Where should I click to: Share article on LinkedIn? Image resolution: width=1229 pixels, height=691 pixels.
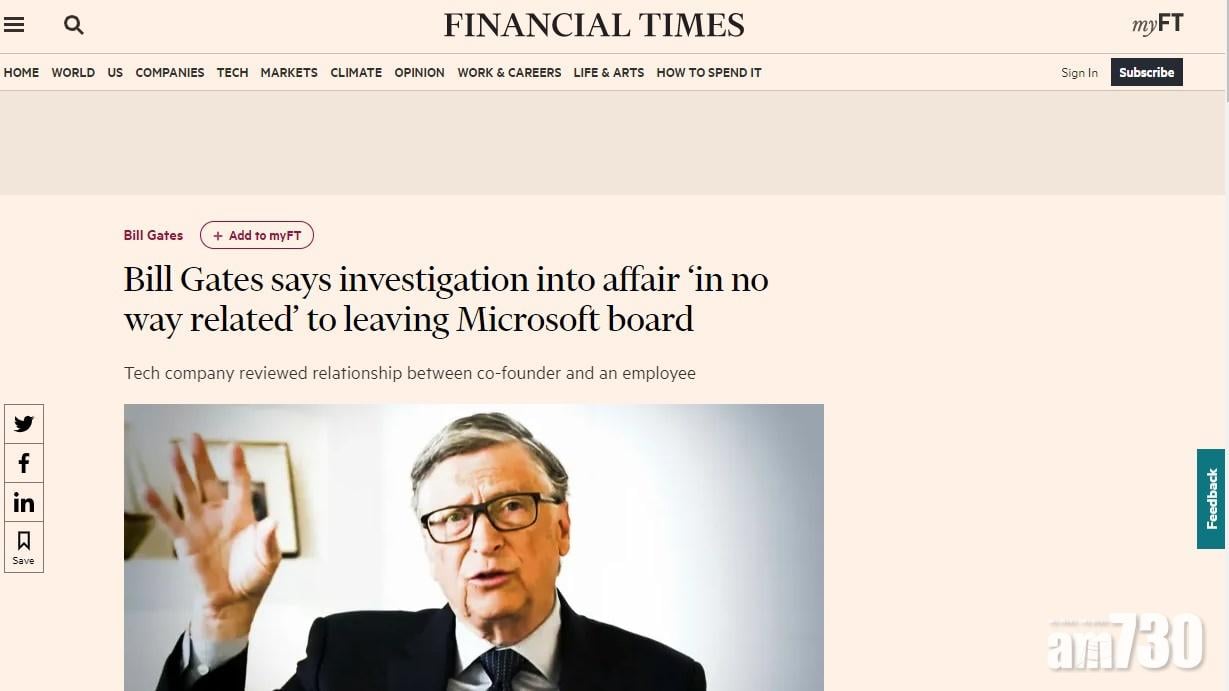pos(24,502)
